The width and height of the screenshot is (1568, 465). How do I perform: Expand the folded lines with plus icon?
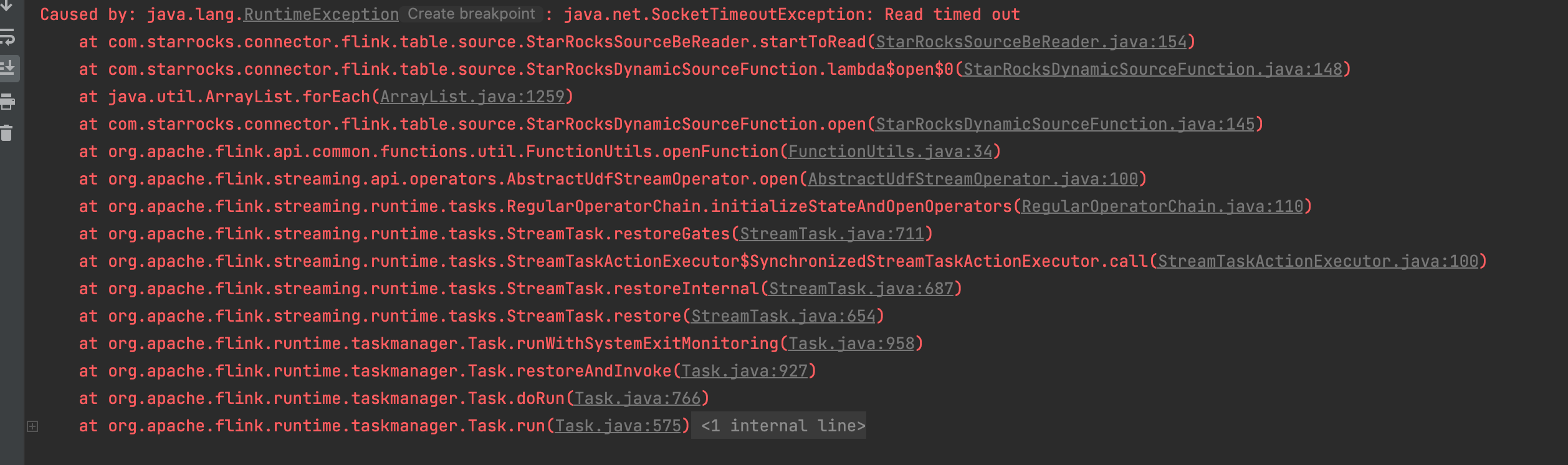(32, 426)
